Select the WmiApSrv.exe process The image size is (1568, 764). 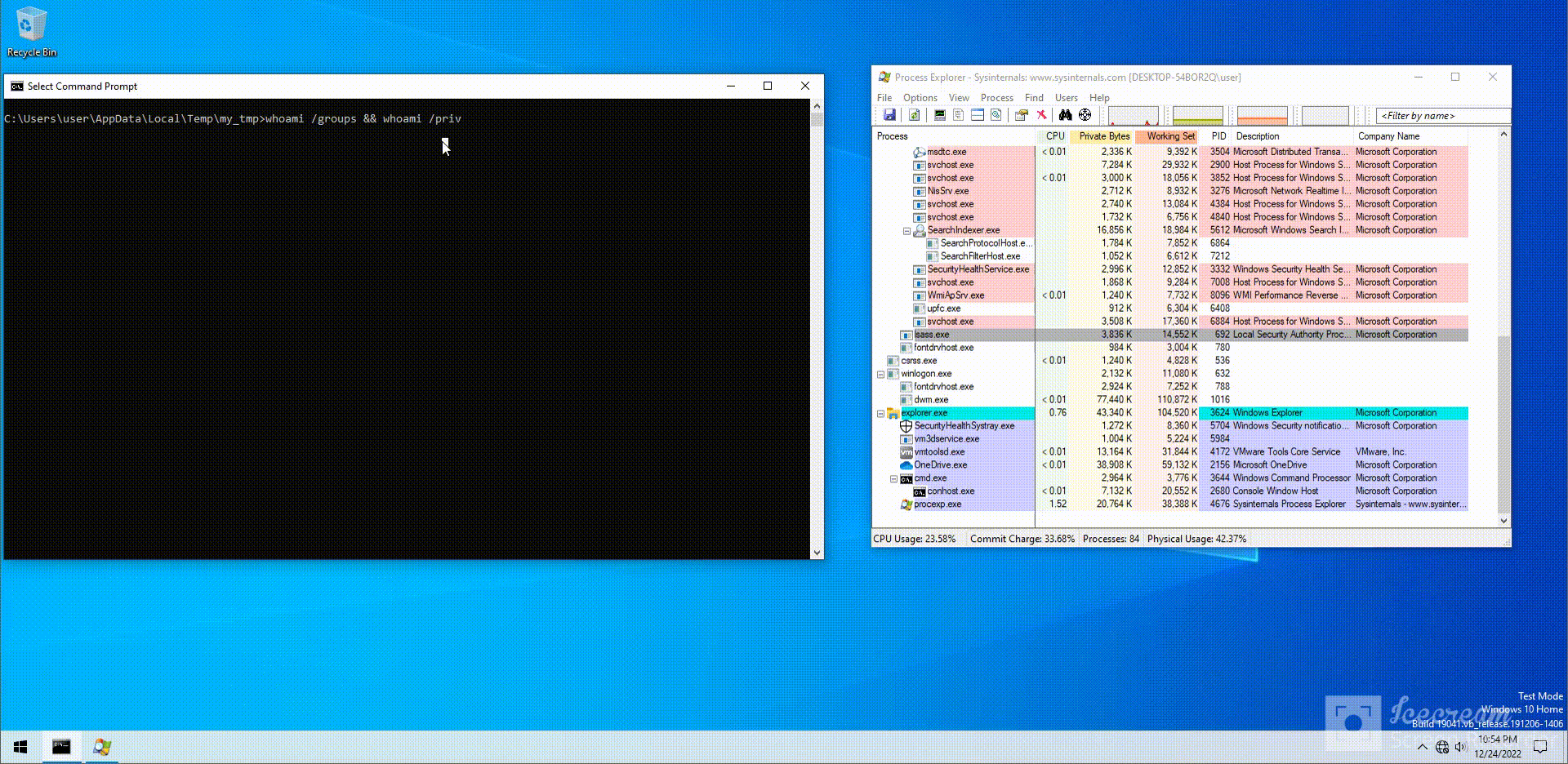pos(955,295)
